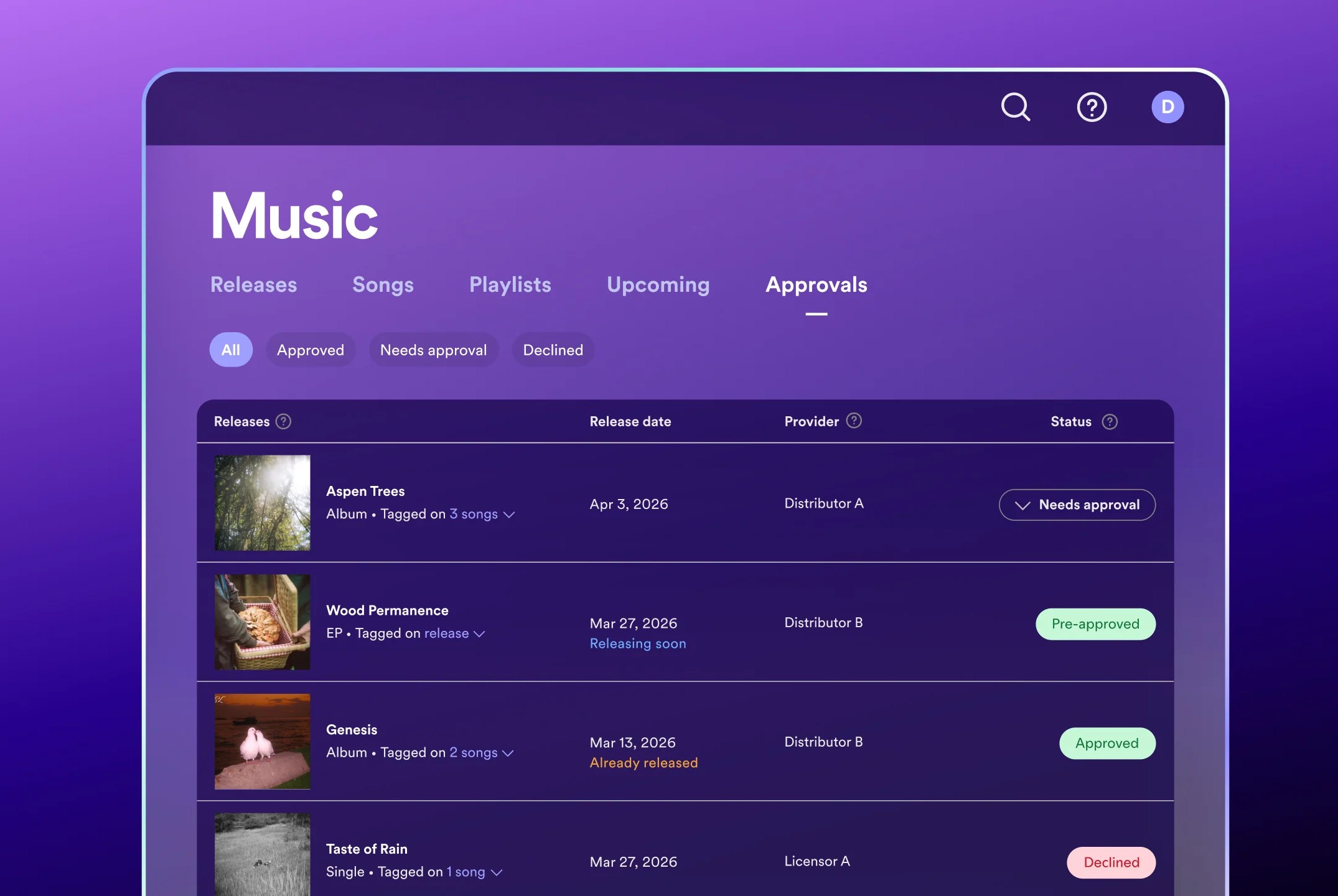
Task: Click the profile avatar labeled D
Action: [x=1167, y=107]
